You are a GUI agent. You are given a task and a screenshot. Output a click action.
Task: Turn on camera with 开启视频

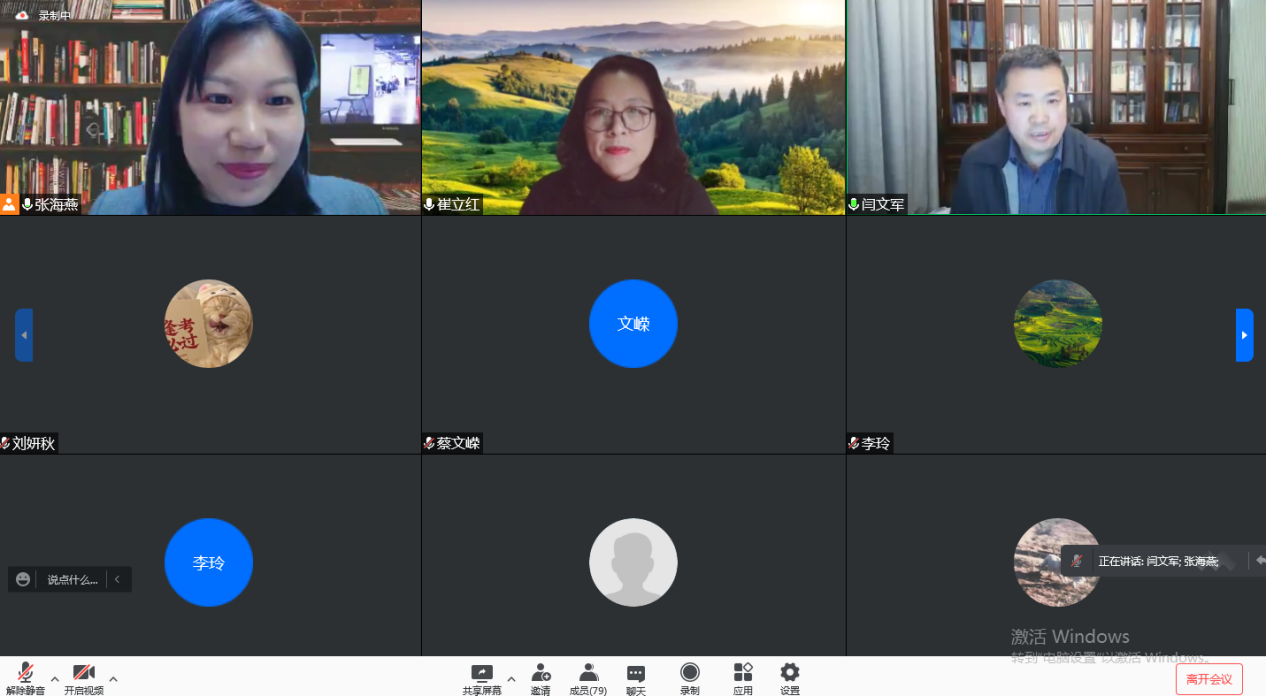(x=83, y=677)
